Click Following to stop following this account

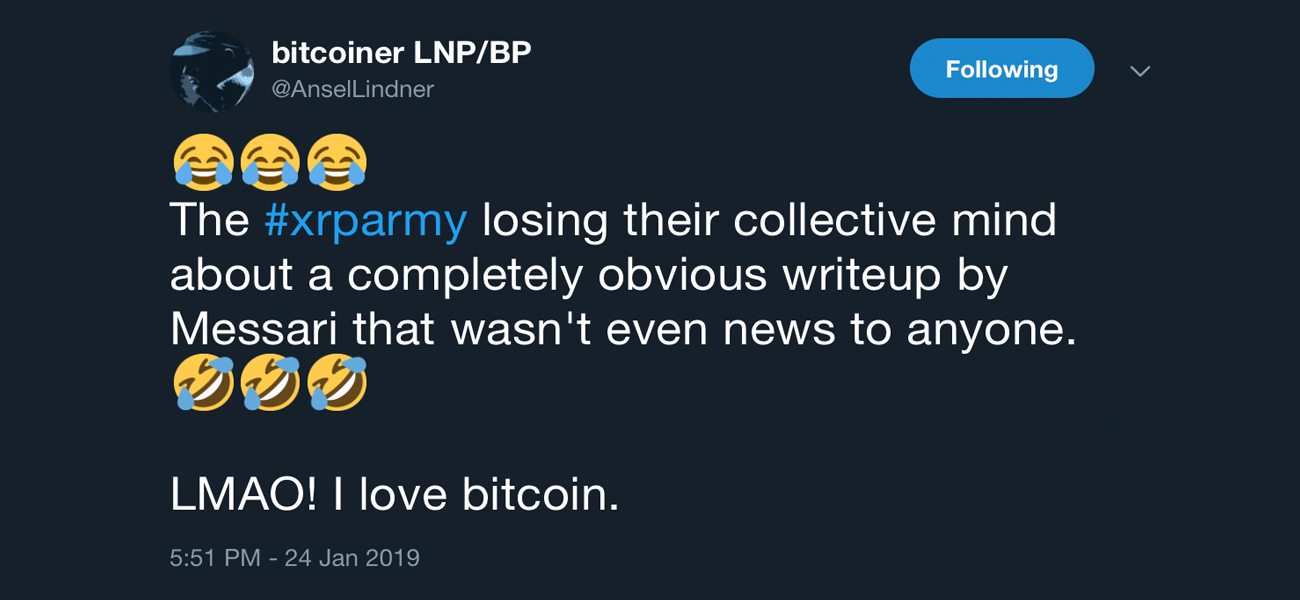coord(1001,69)
